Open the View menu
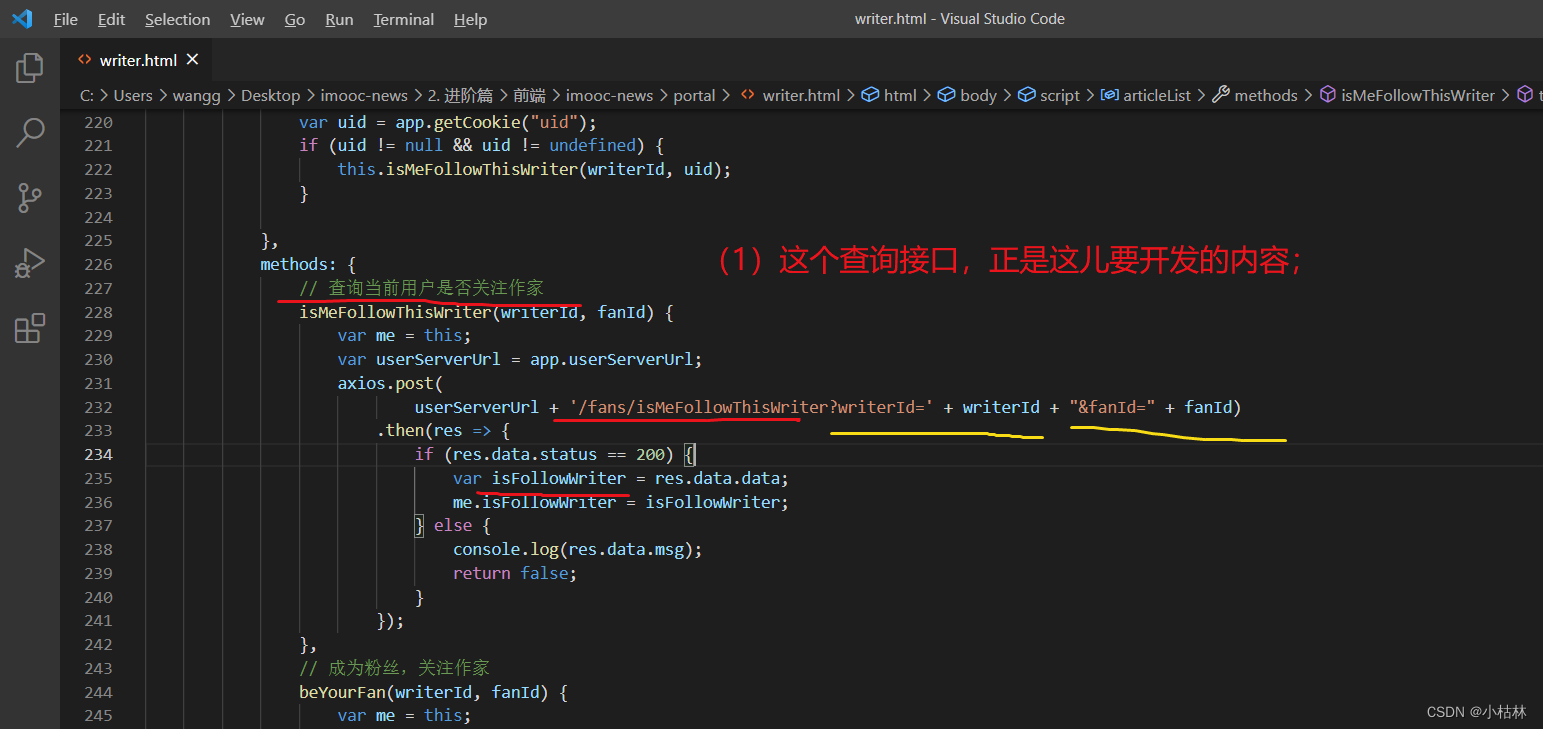This screenshot has height=729, width=1543. (247, 19)
